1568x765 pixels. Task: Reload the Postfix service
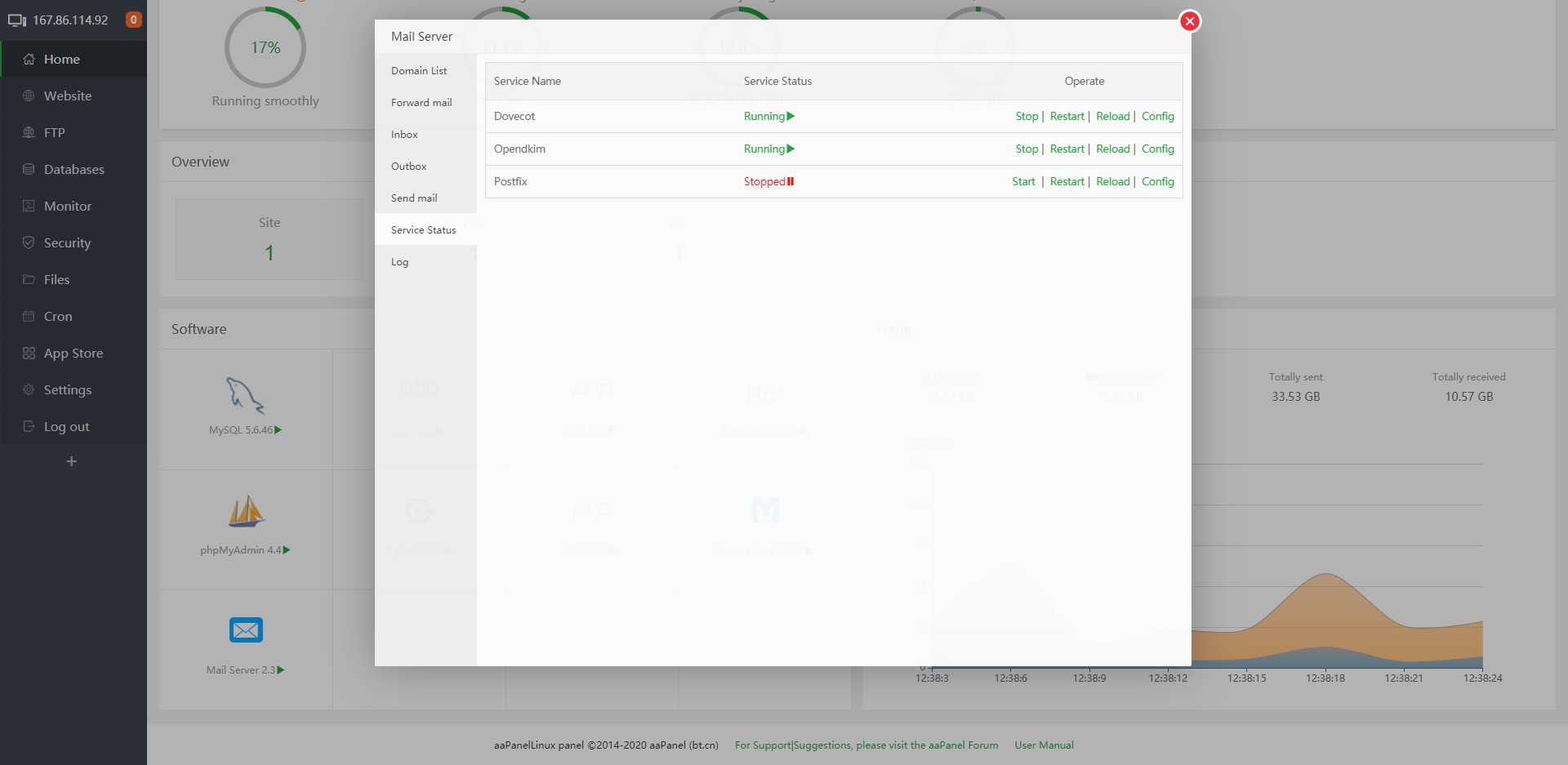[x=1113, y=182]
